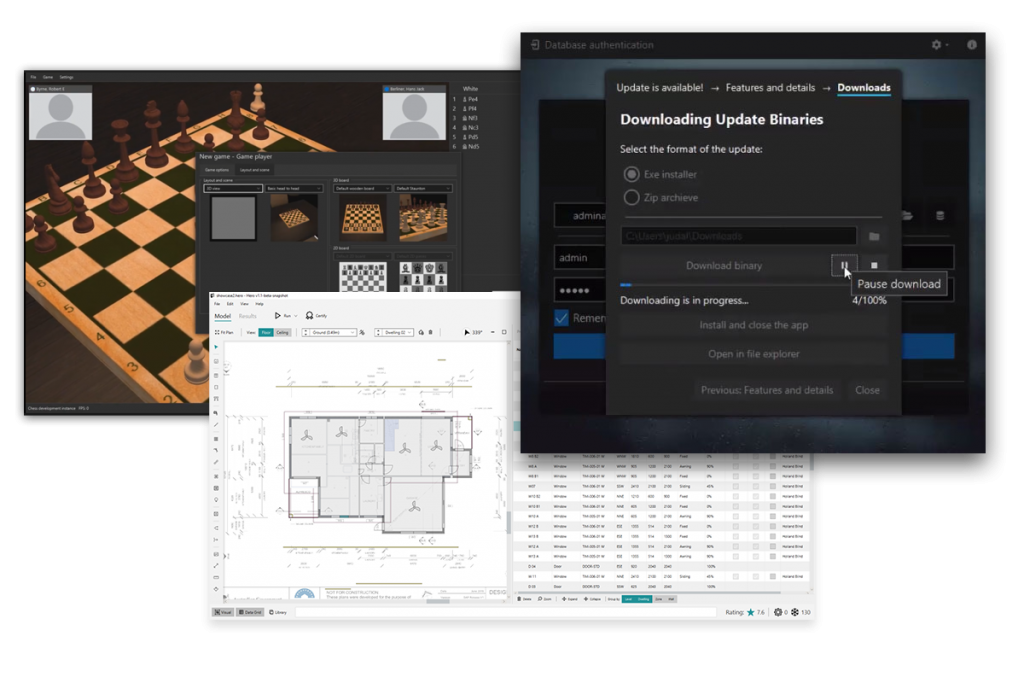Screen dimensions: 1024x683
Task: Open the folder browser next to the Downloads path
Action: (x=873, y=235)
